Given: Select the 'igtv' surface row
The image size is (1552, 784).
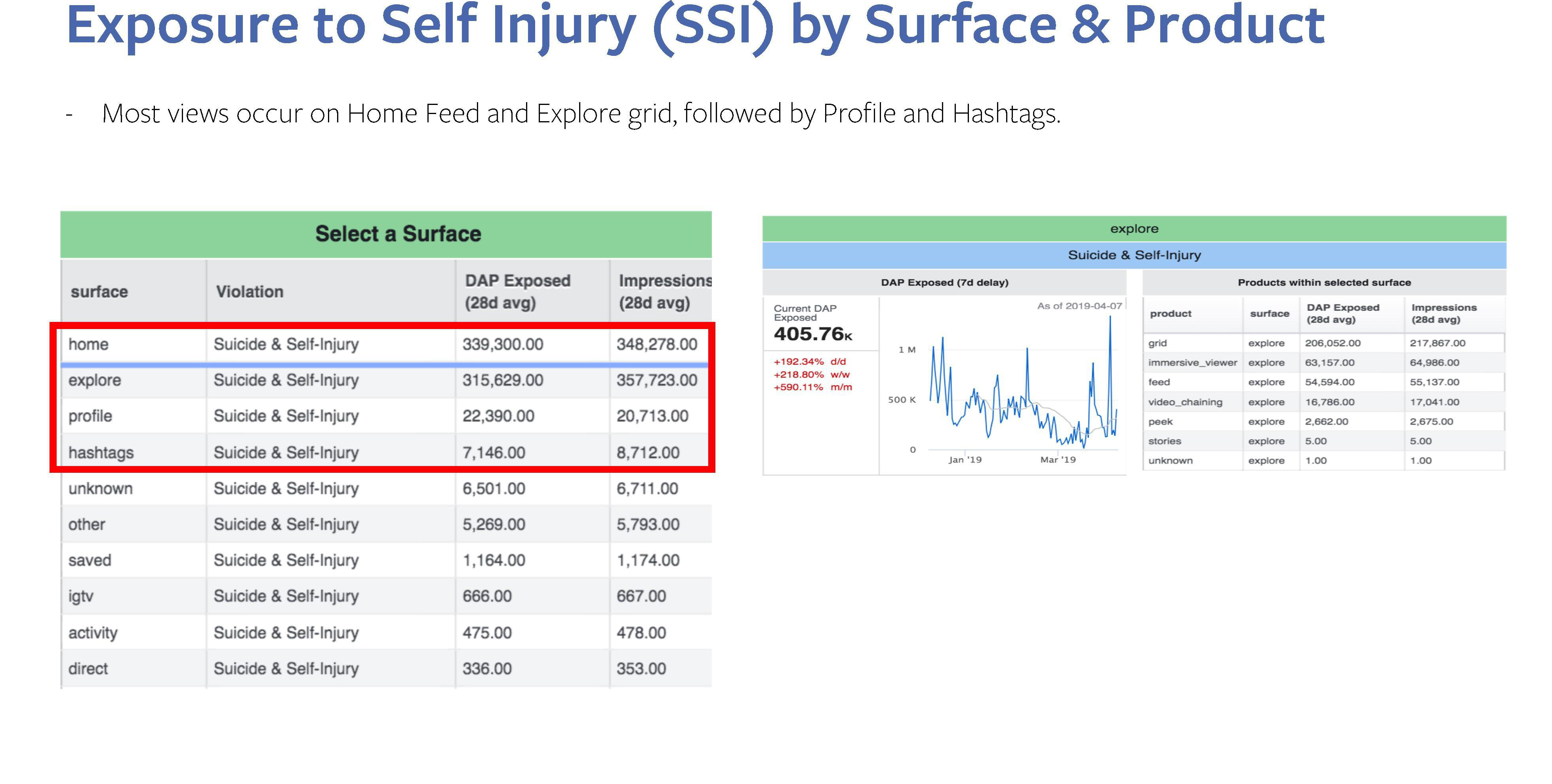Looking at the screenshot, I should 385,596.
